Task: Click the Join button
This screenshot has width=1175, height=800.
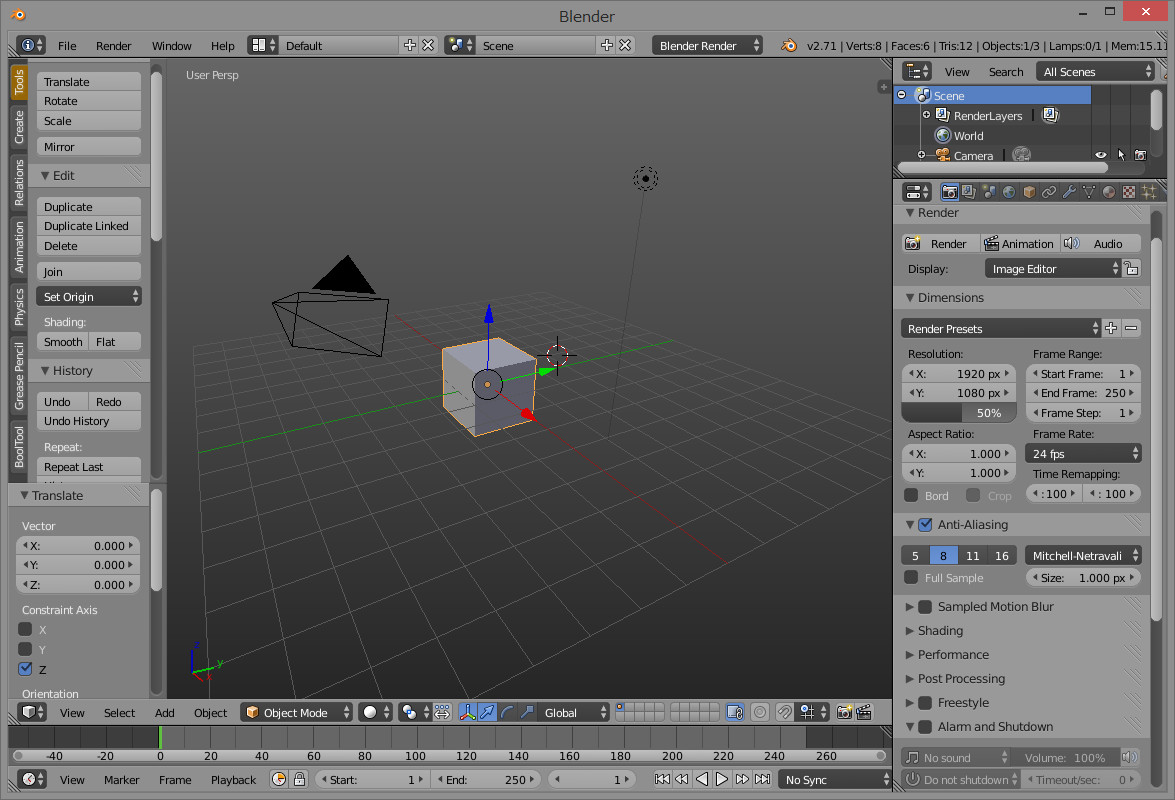Action: tap(88, 272)
